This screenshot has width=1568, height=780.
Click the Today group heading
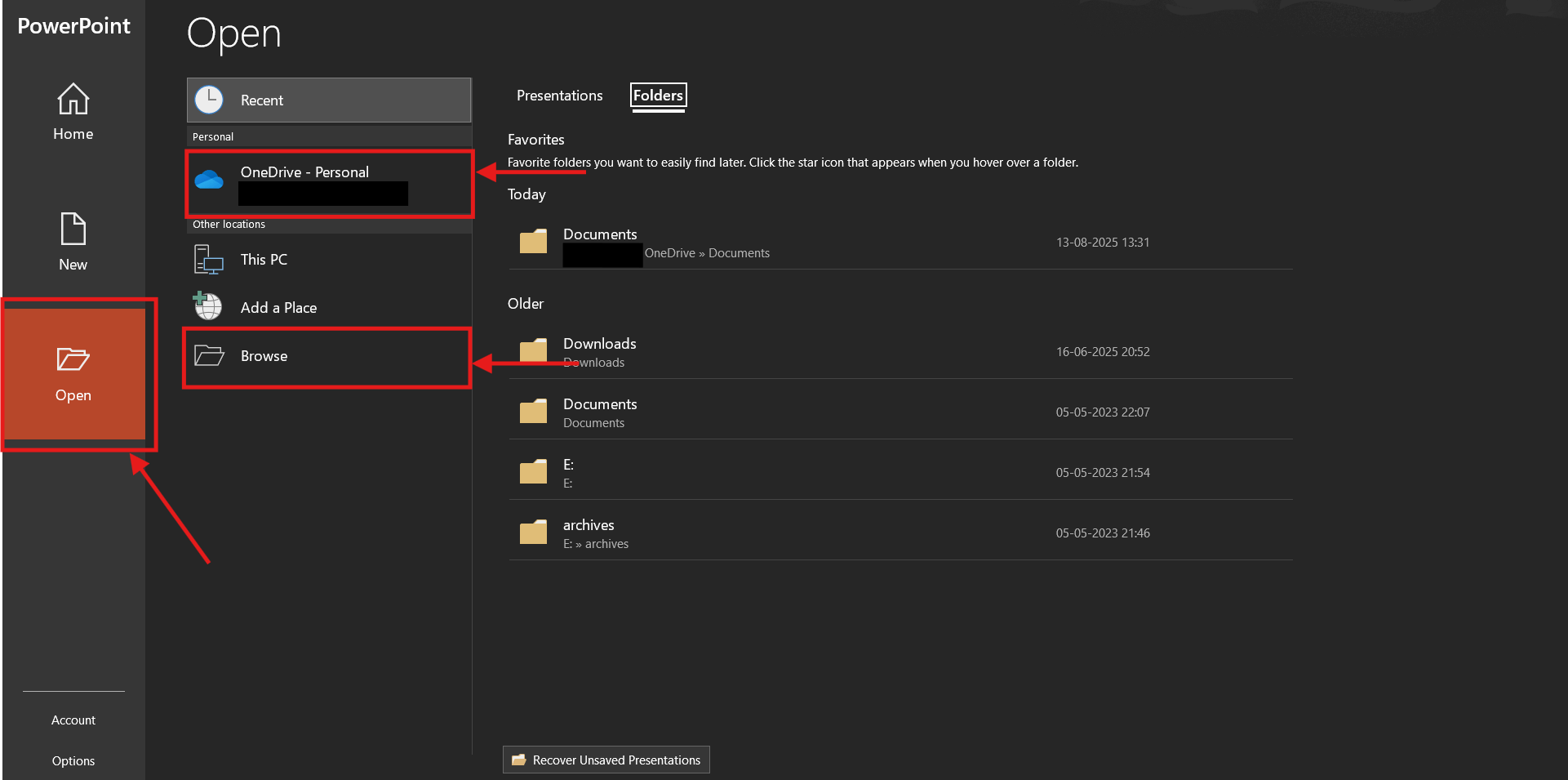tap(526, 194)
